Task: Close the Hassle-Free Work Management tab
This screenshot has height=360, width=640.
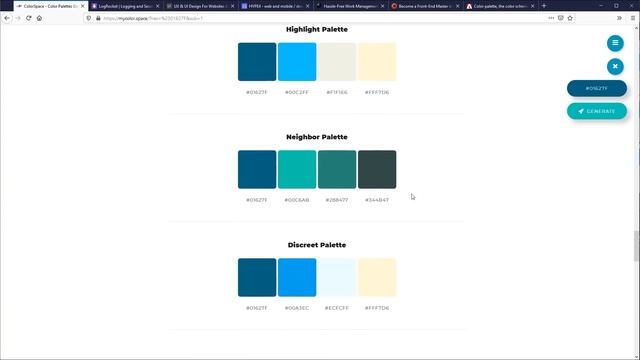Action: click(382, 6)
